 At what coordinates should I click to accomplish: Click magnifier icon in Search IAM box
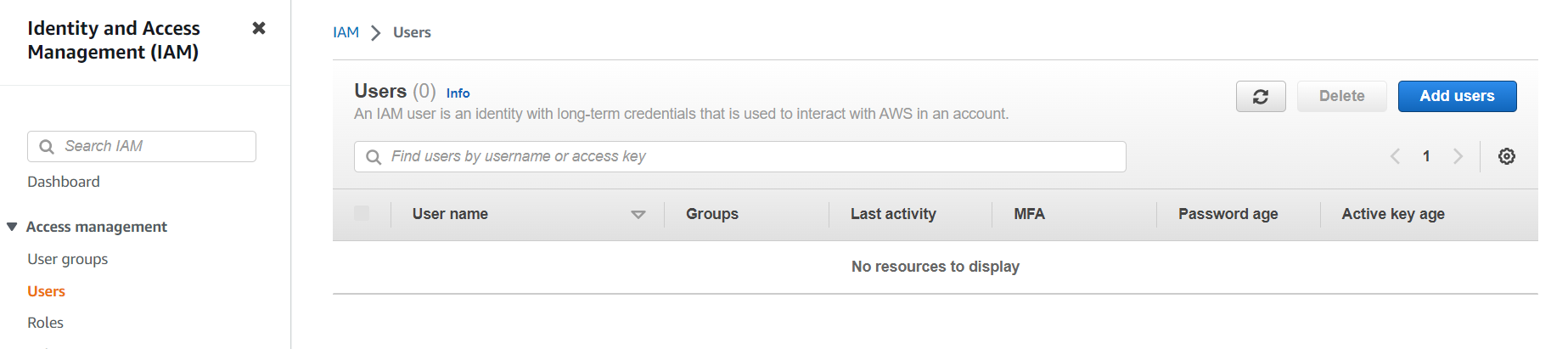(47, 146)
